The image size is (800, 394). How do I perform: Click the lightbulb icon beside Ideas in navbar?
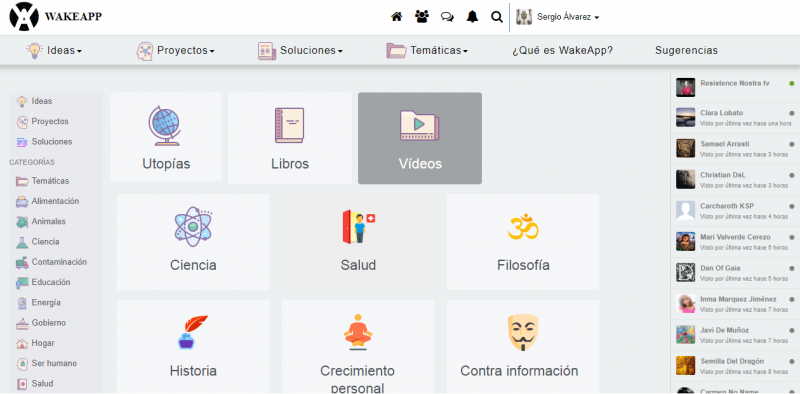[34, 51]
